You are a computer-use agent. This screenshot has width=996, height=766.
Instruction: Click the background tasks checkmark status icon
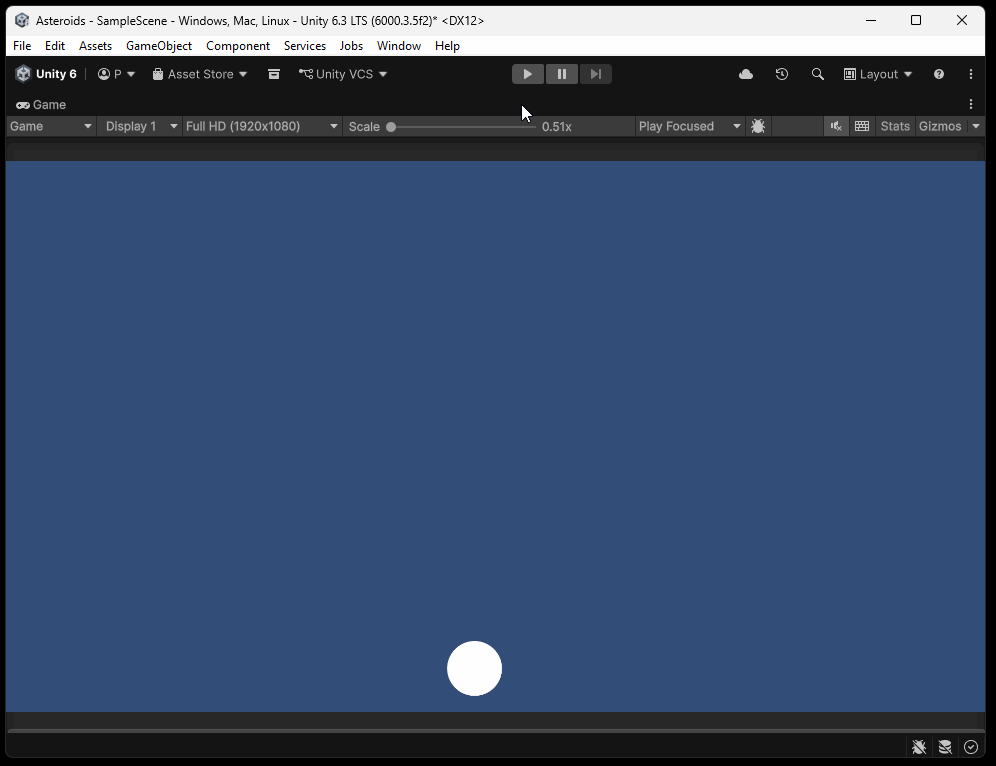click(x=971, y=747)
